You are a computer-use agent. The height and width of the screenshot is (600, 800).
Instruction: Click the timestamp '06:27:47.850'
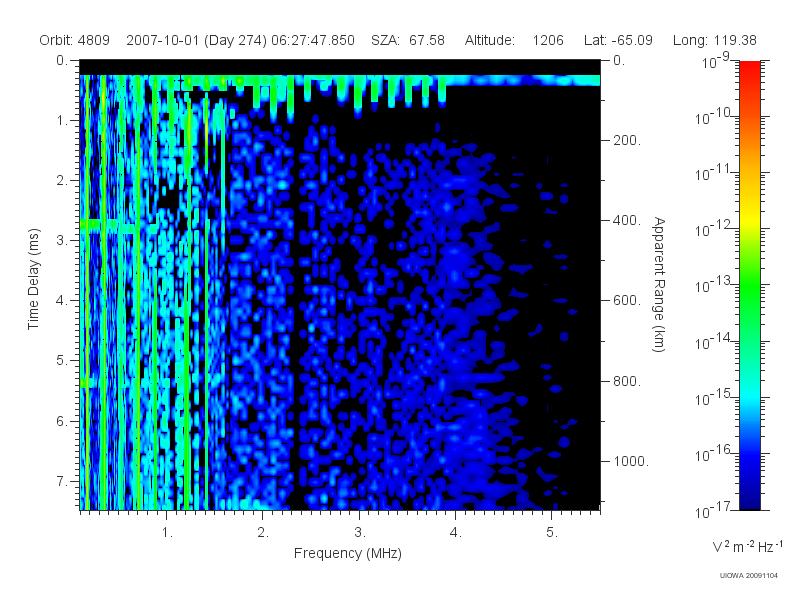click(x=313, y=40)
